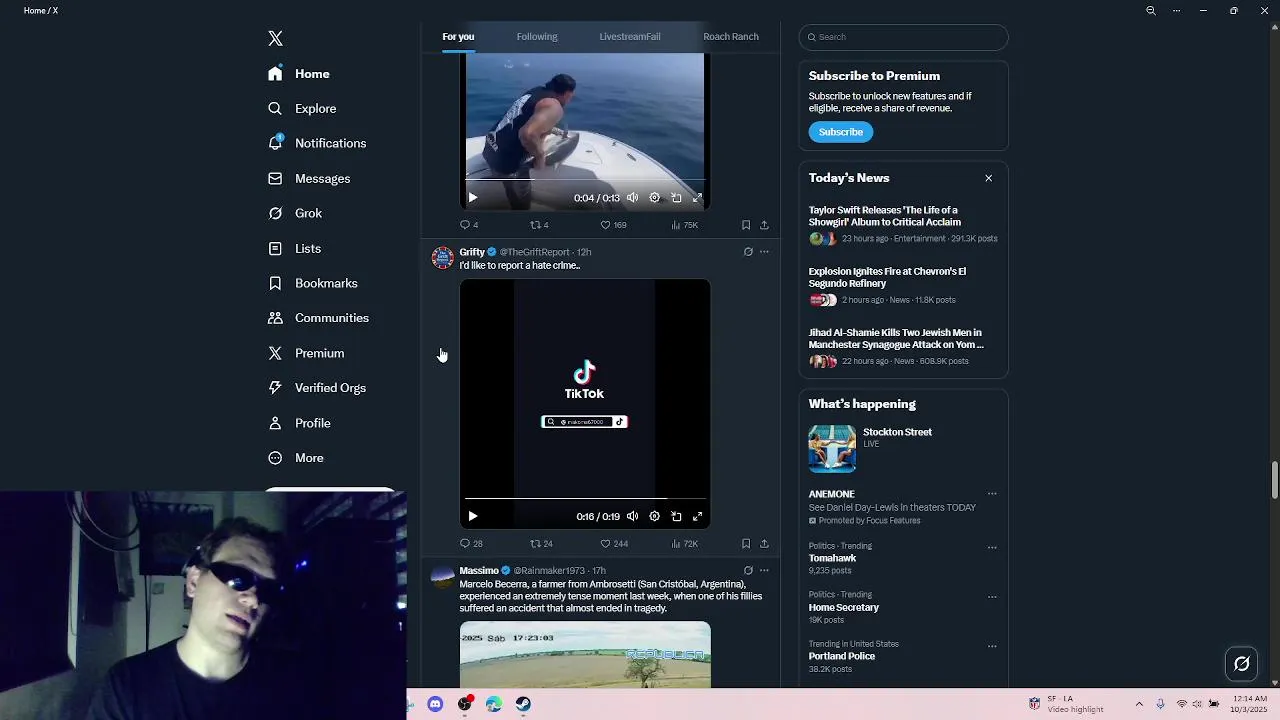The width and height of the screenshot is (1280, 720).
Task: Open Chevron El Segundo Refinery news
Action: pyautogui.click(x=903, y=286)
